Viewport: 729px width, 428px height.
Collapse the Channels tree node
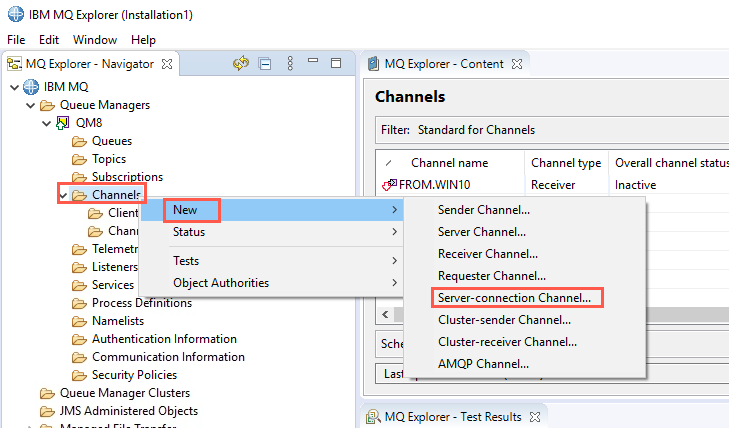pyautogui.click(x=64, y=195)
